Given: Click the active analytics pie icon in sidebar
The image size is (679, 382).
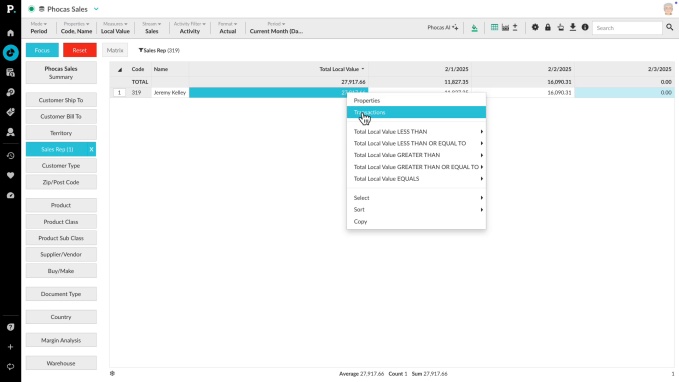Looking at the screenshot, I should [10, 53].
